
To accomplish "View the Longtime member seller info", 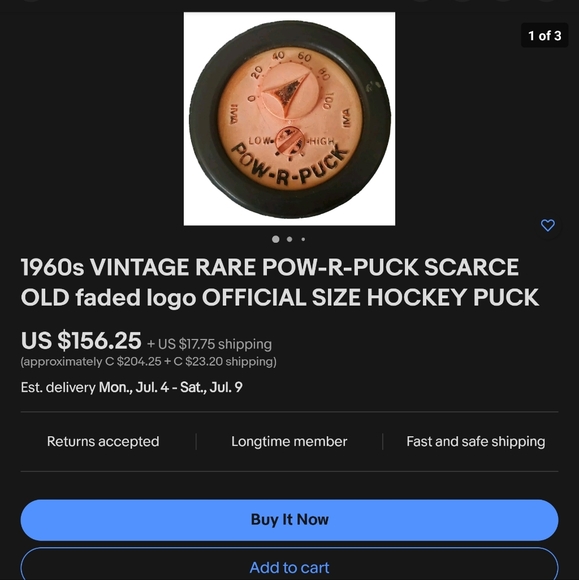I will [x=289, y=441].
